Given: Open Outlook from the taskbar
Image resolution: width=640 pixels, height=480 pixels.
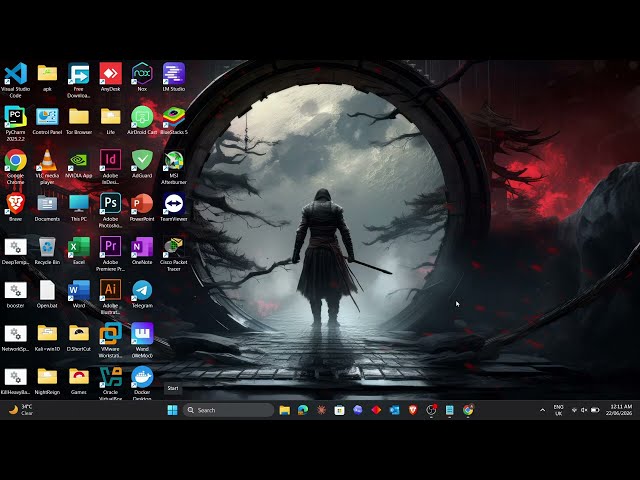Looking at the screenshot, I should tap(394, 410).
